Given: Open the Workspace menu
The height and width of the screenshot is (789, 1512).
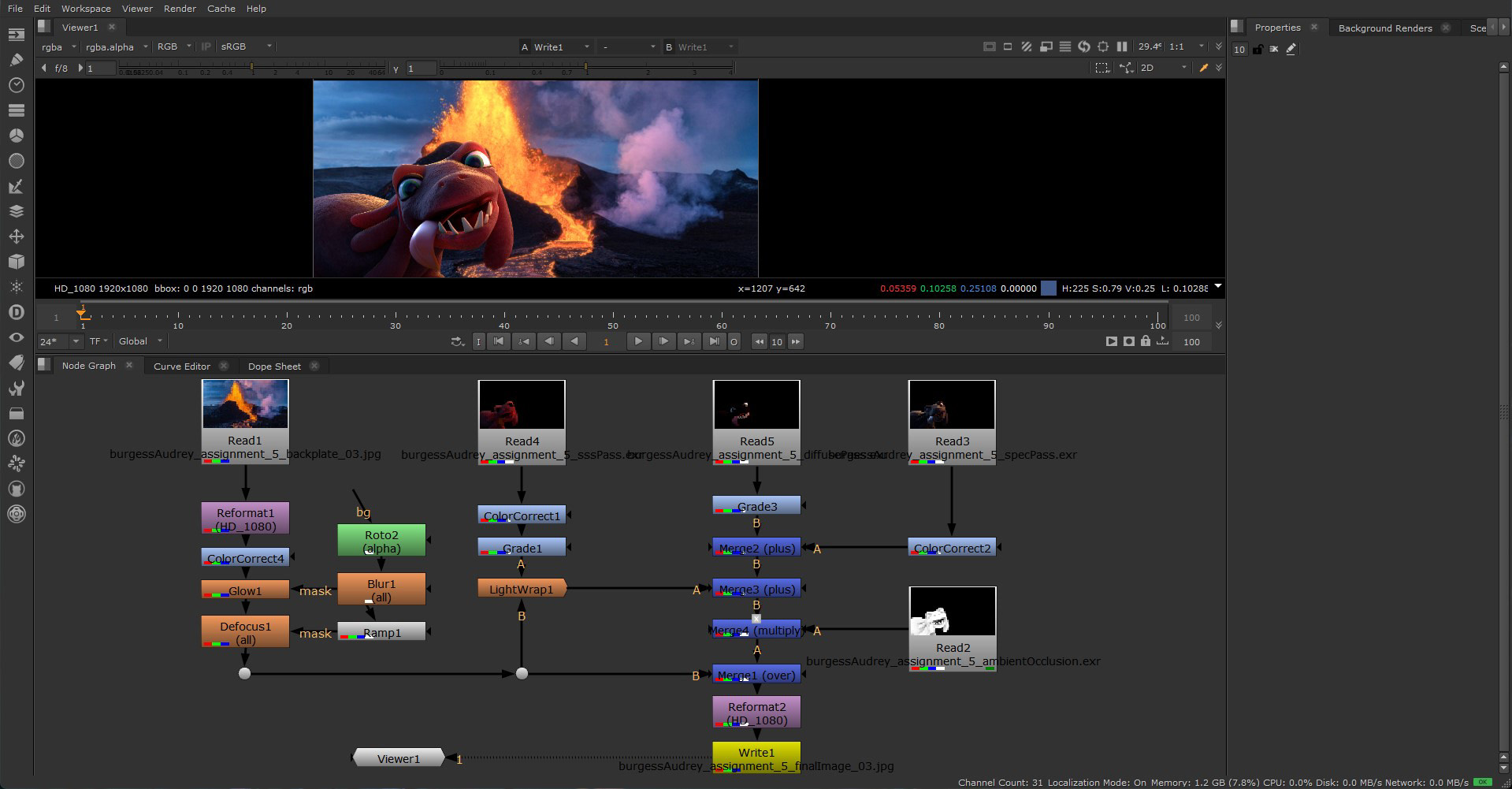Looking at the screenshot, I should [x=86, y=9].
